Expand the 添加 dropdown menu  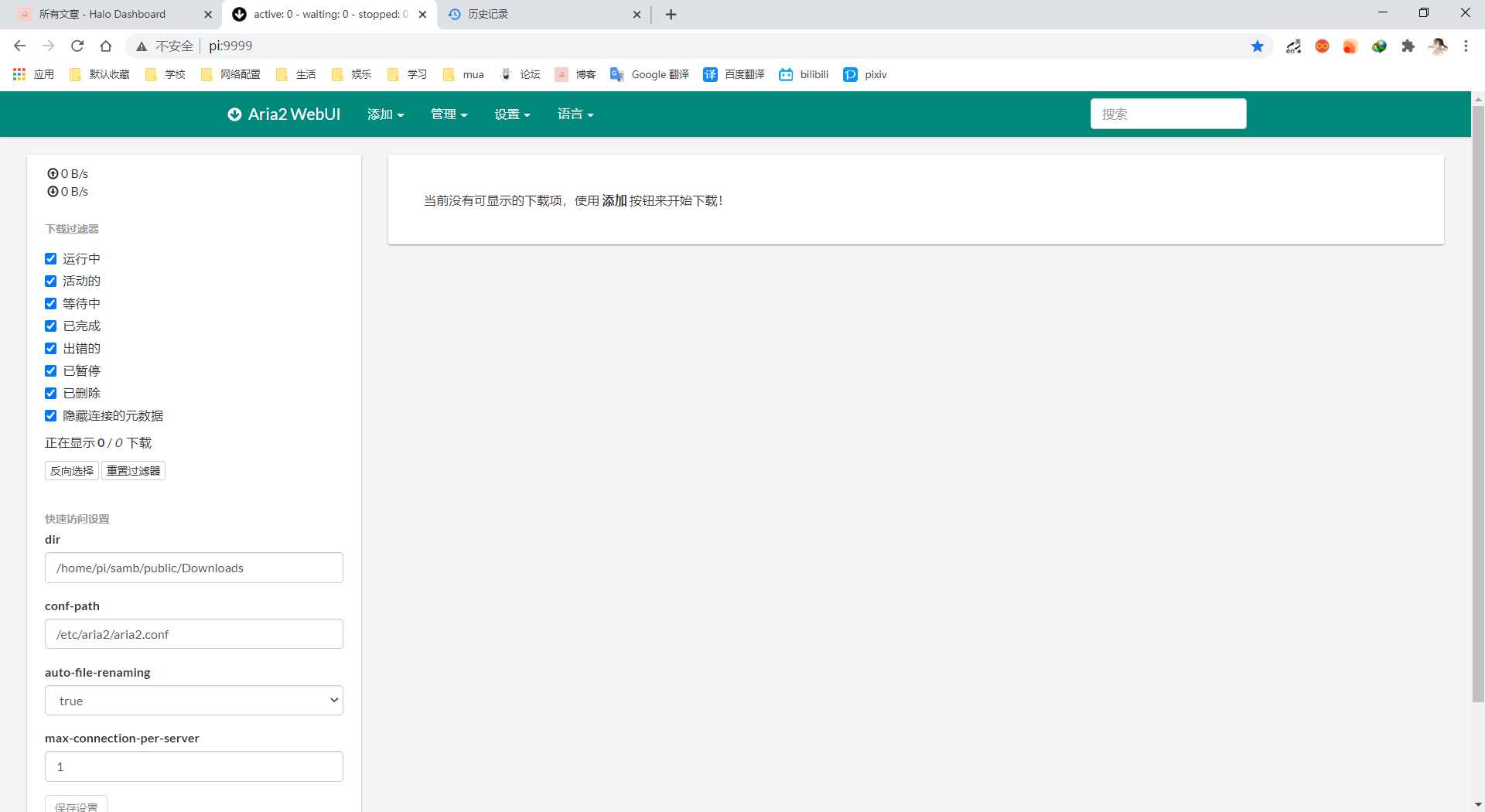pos(385,114)
